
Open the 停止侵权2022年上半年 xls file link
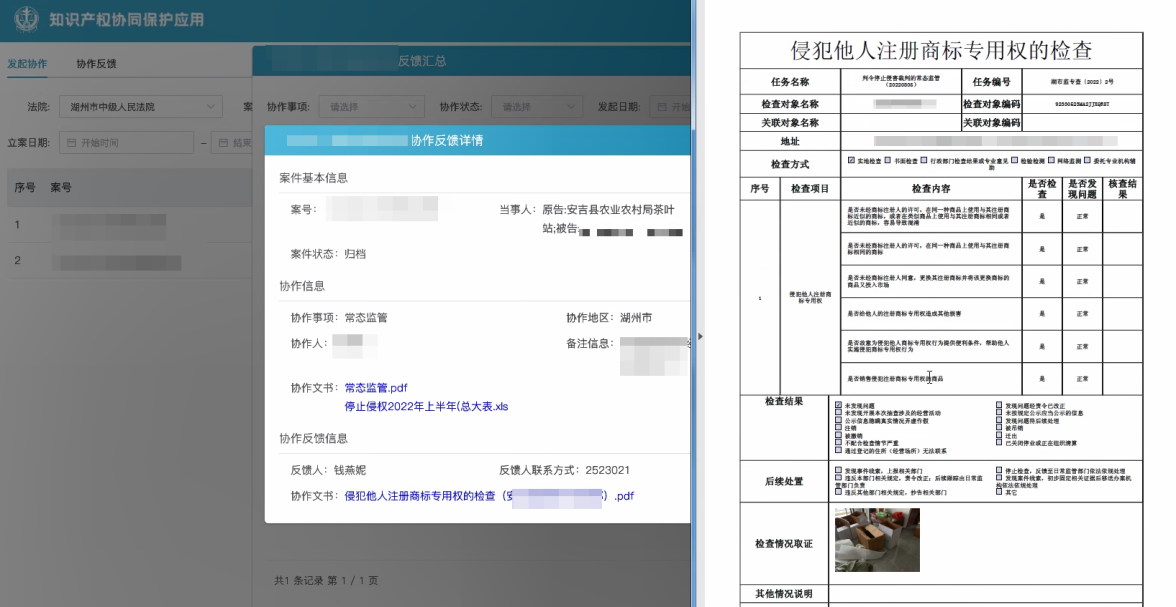[426, 406]
